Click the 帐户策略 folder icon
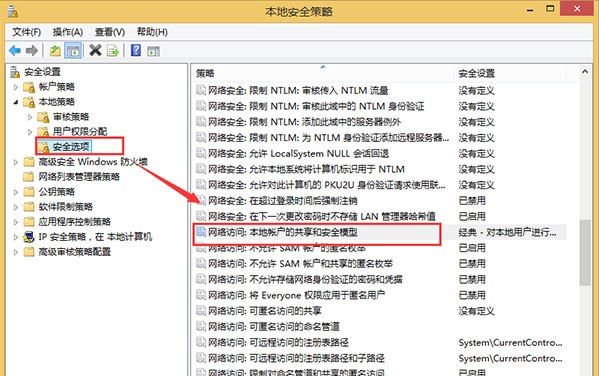 tap(29, 87)
